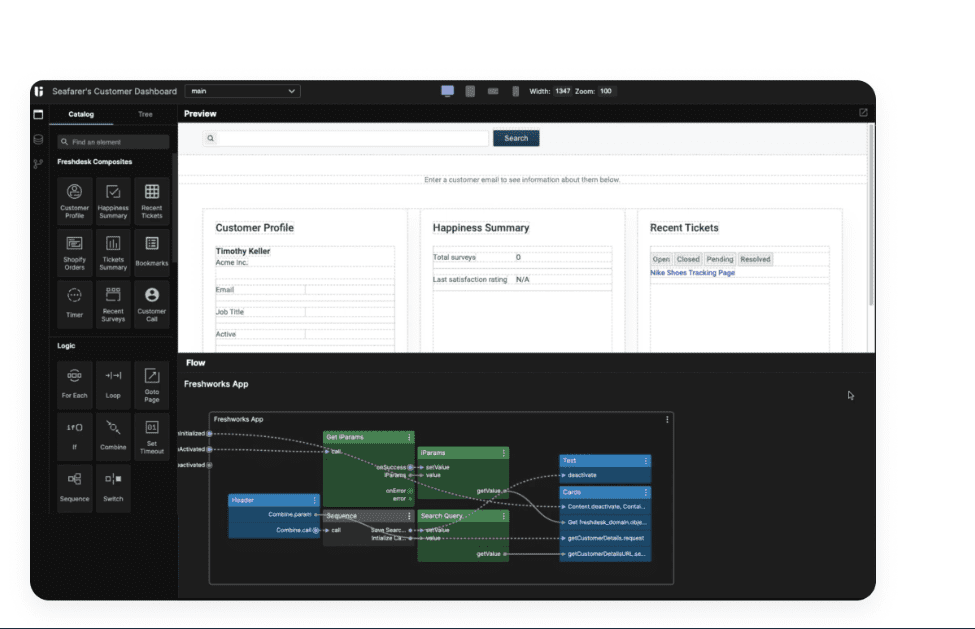Filter tickets by the Resolved tab
Viewport: 975px width, 629px height.
click(756, 259)
